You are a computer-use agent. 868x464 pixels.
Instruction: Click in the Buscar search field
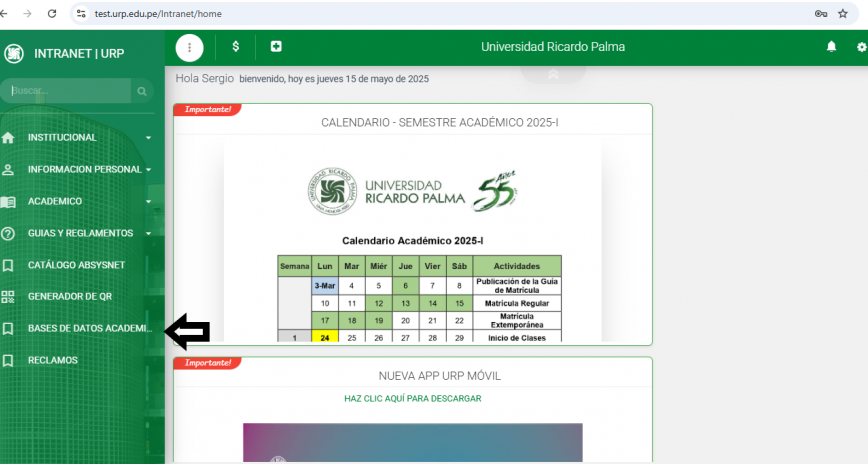pyautogui.click(x=65, y=91)
